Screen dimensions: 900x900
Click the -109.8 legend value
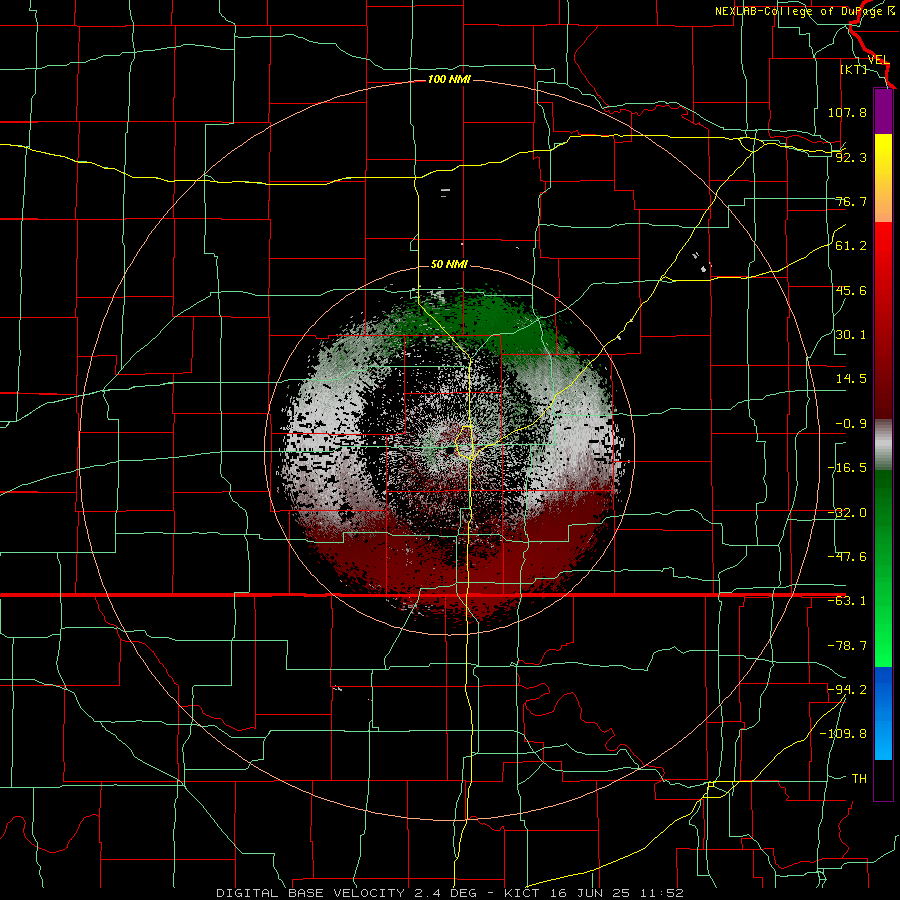843,734
